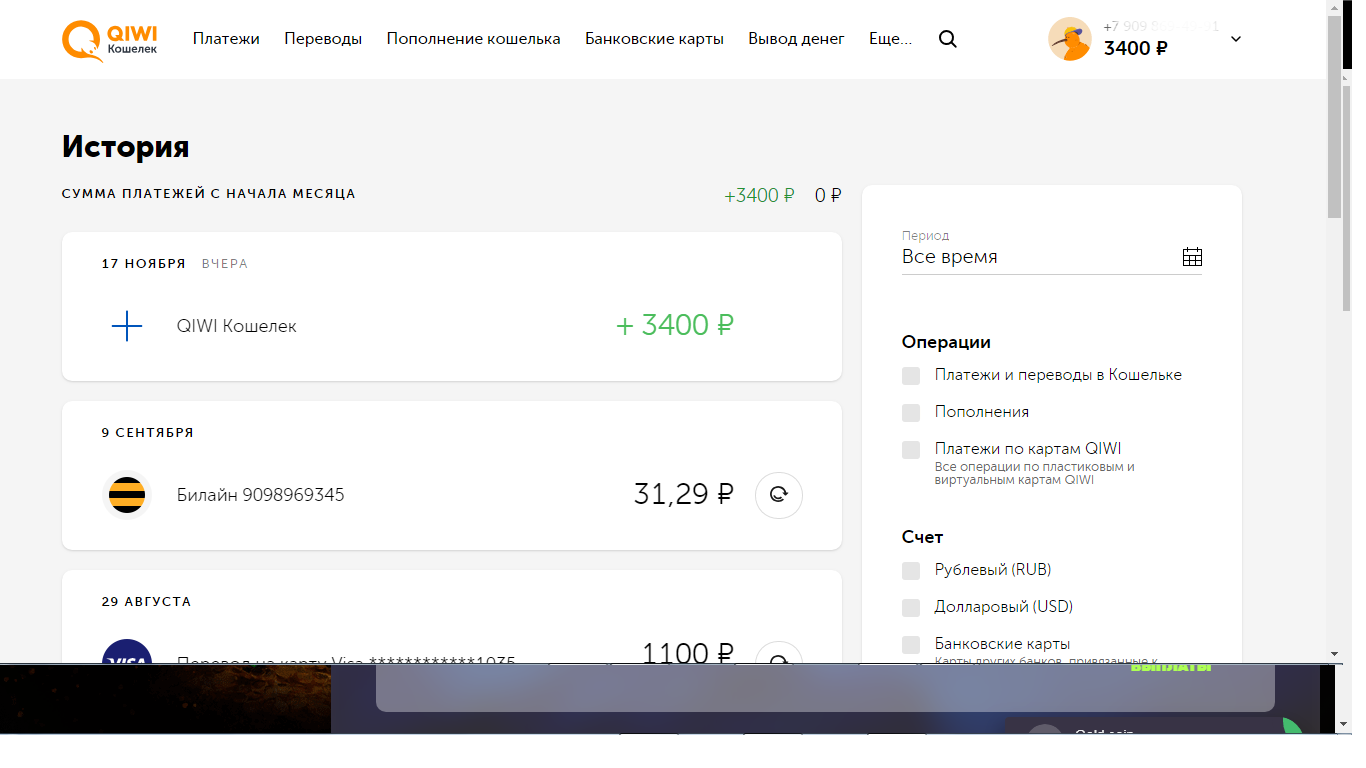Screen dimensions: 1366x768
Task: Enable the Рублевый (RUB) account checkbox
Action: point(911,570)
